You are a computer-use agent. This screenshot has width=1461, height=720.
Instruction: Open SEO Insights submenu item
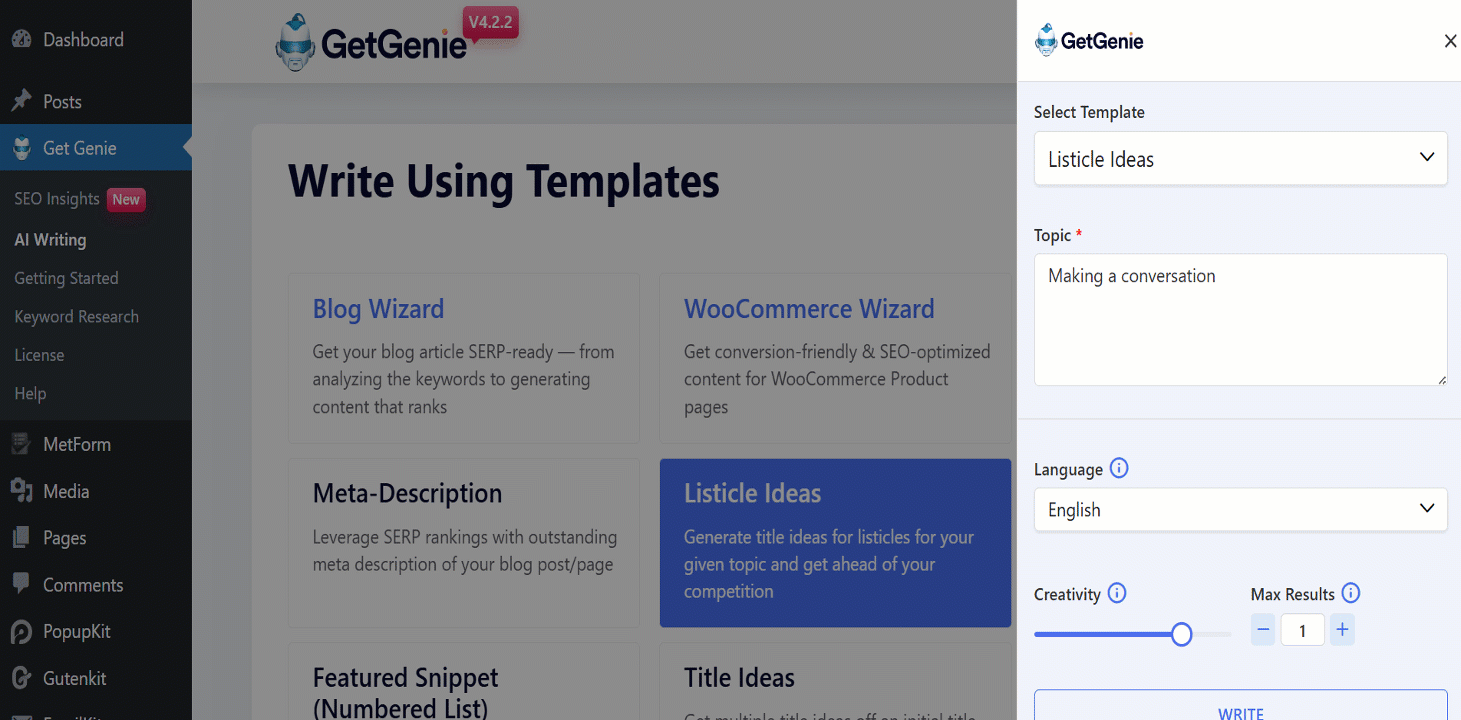click(x=57, y=199)
